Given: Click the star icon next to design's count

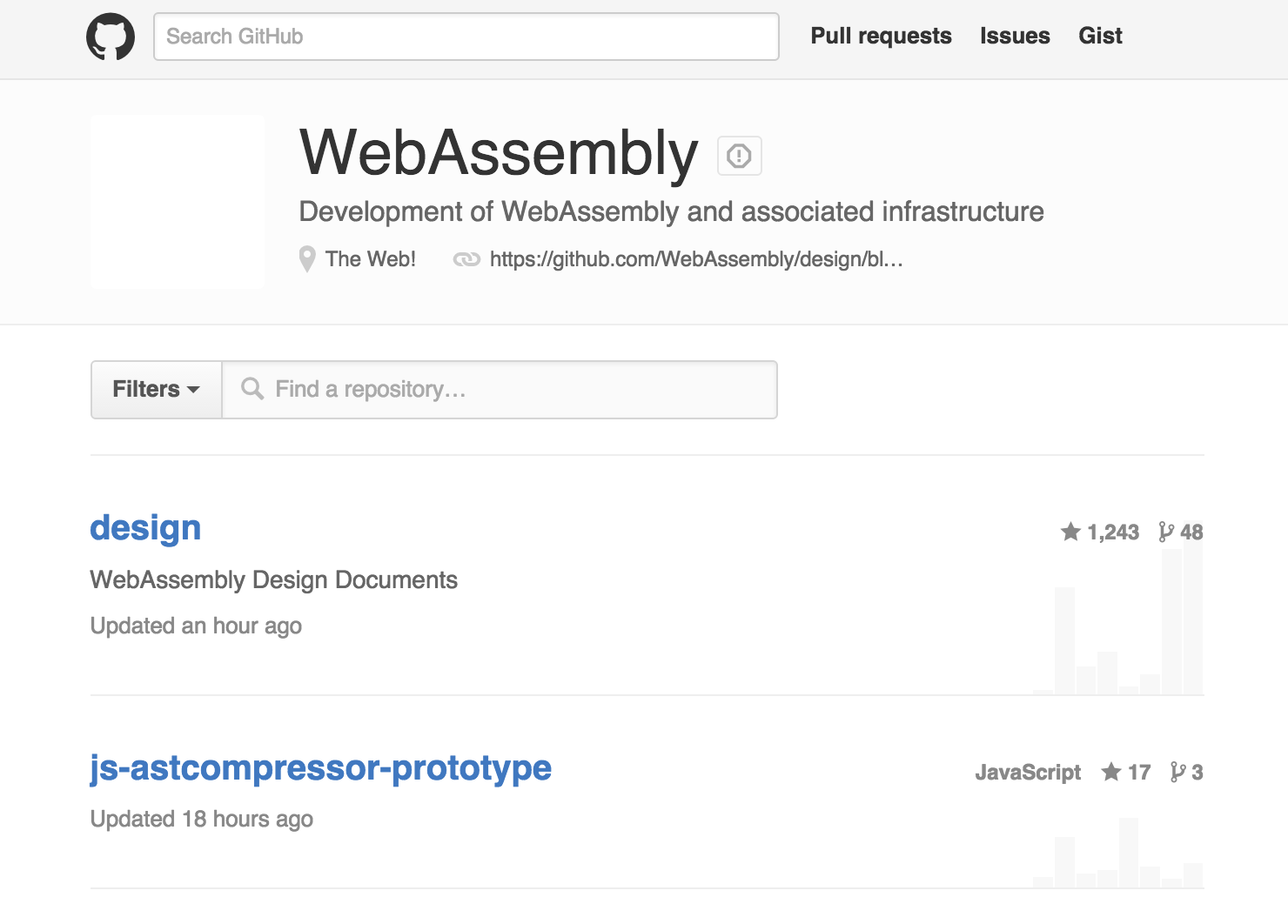Looking at the screenshot, I should (x=1070, y=532).
